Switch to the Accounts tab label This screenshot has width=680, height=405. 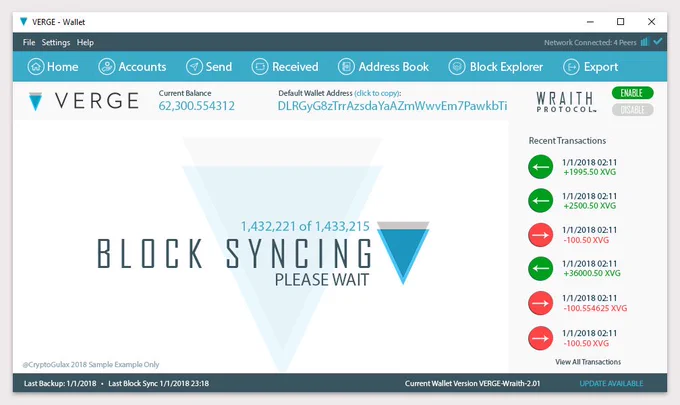(142, 67)
